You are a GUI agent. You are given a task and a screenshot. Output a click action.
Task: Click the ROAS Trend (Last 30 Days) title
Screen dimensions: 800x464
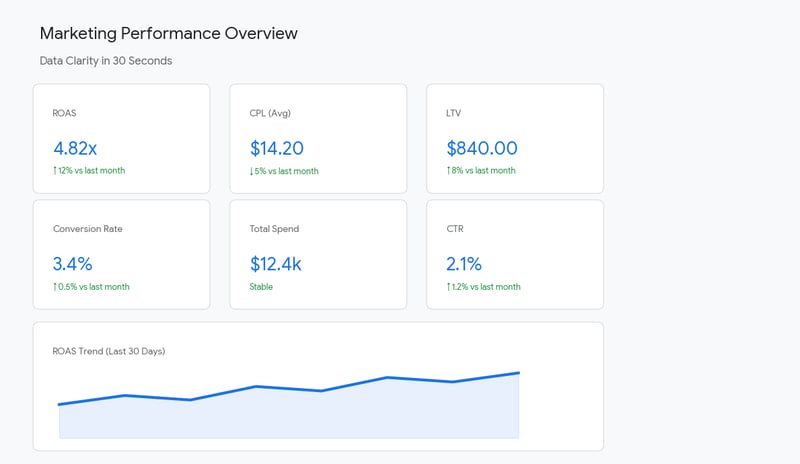click(x=109, y=352)
